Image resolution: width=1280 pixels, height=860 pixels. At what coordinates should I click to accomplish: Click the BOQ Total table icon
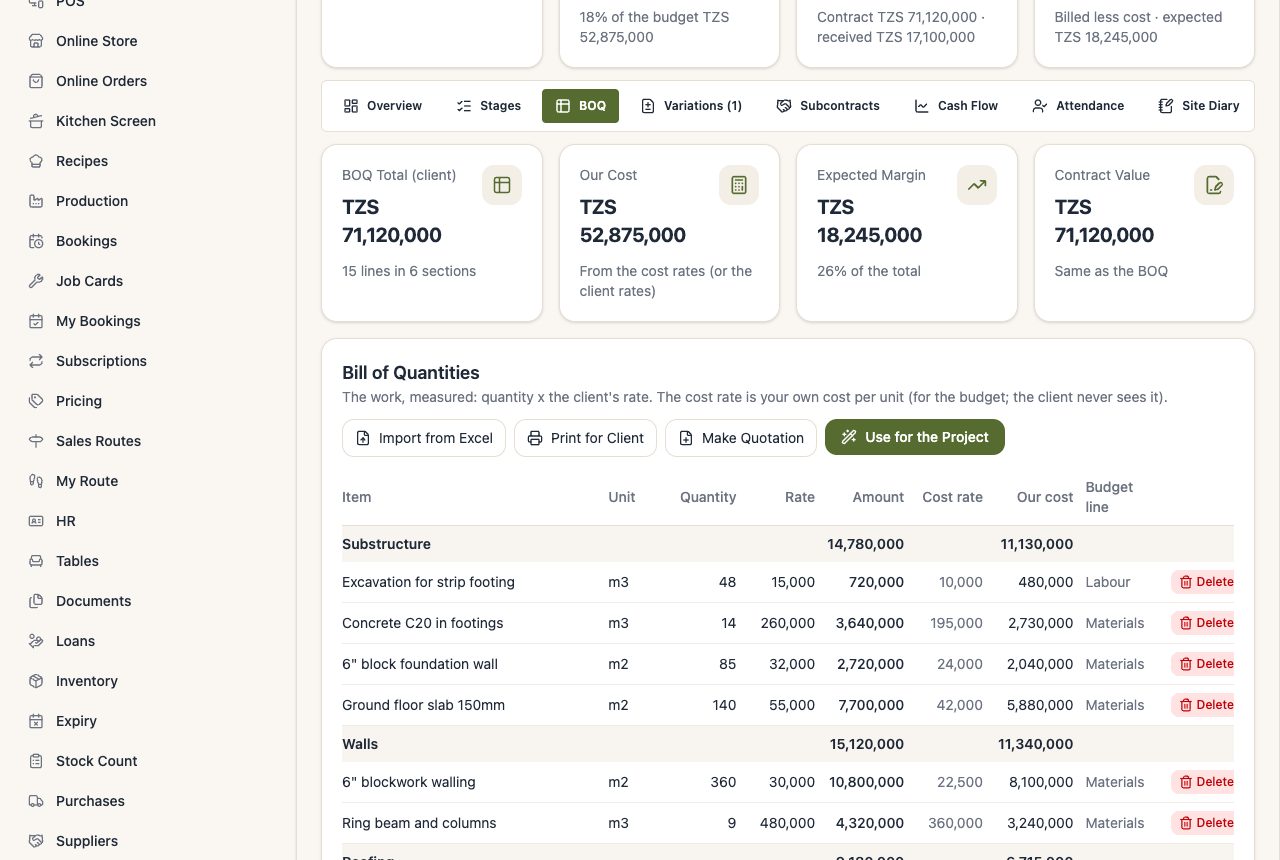coord(502,185)
